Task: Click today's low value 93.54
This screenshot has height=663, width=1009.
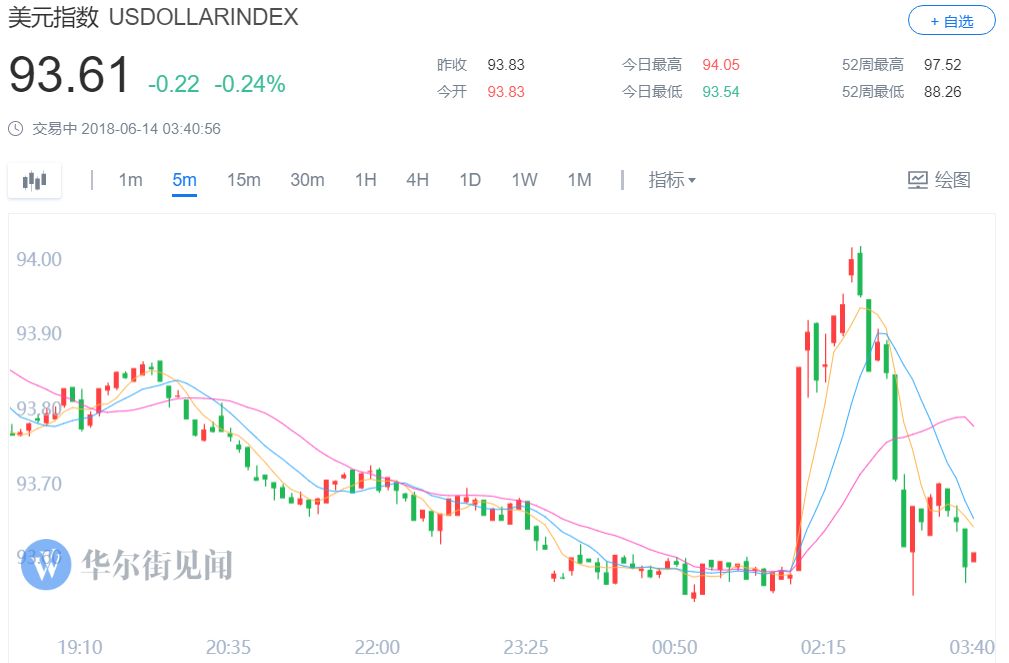Action: tap(721, 92)
